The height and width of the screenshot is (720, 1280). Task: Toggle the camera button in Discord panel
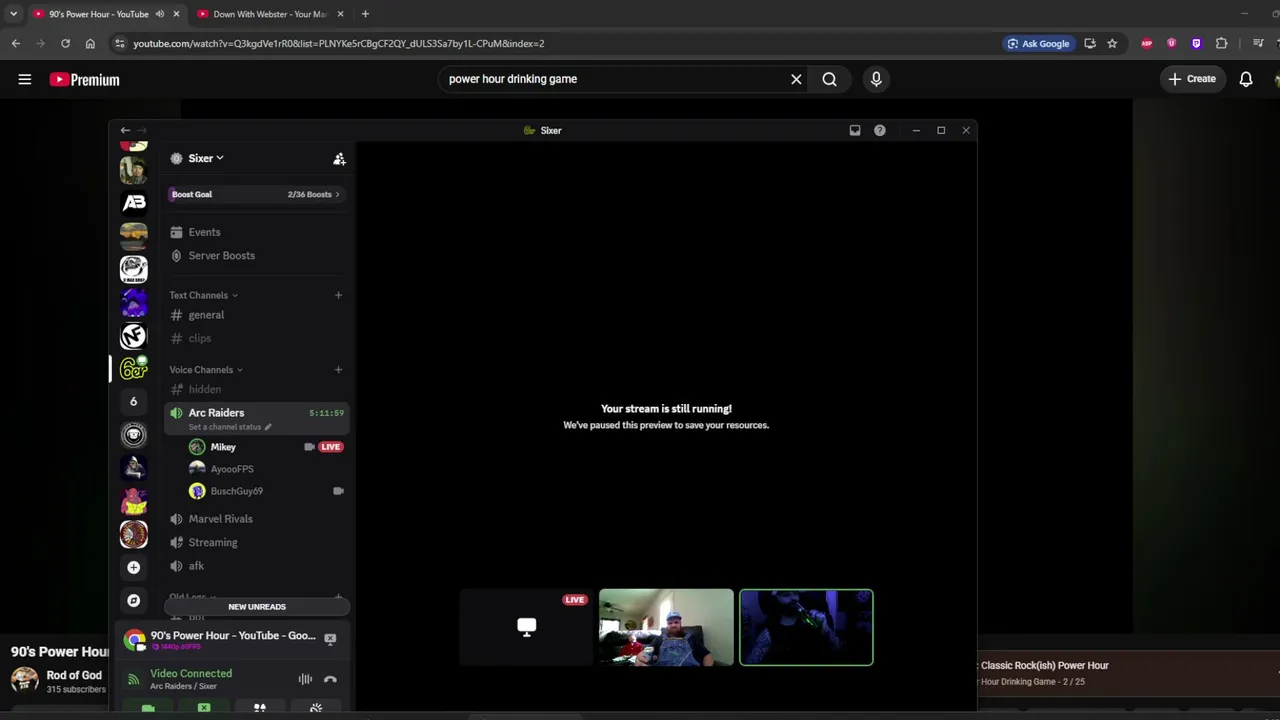tap(148, 708)
